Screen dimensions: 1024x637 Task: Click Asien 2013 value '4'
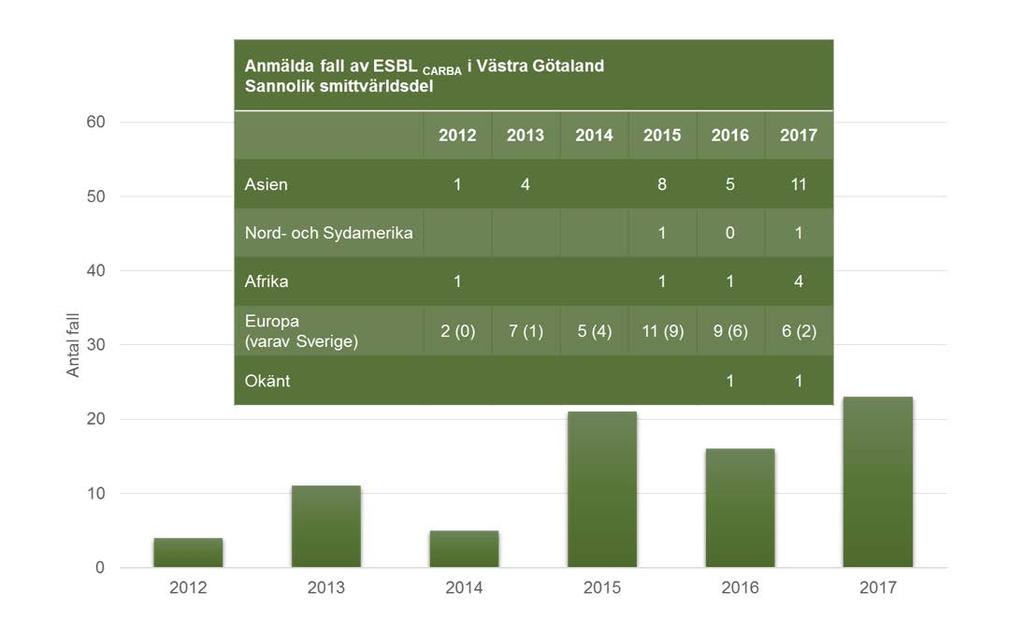(525, 185)
